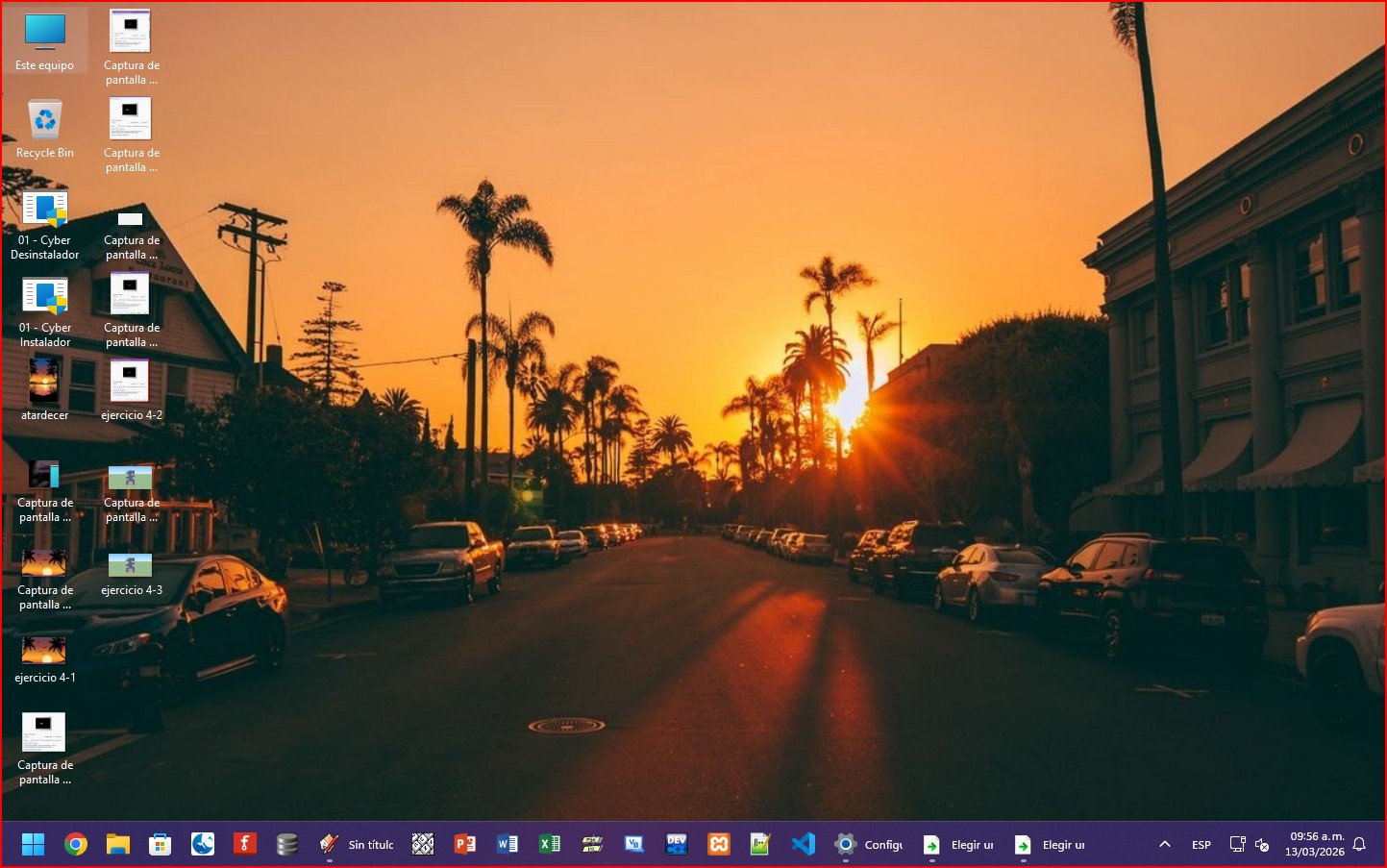
Task: Open Google Chrome from the taskbar
Action: (76, 844)
